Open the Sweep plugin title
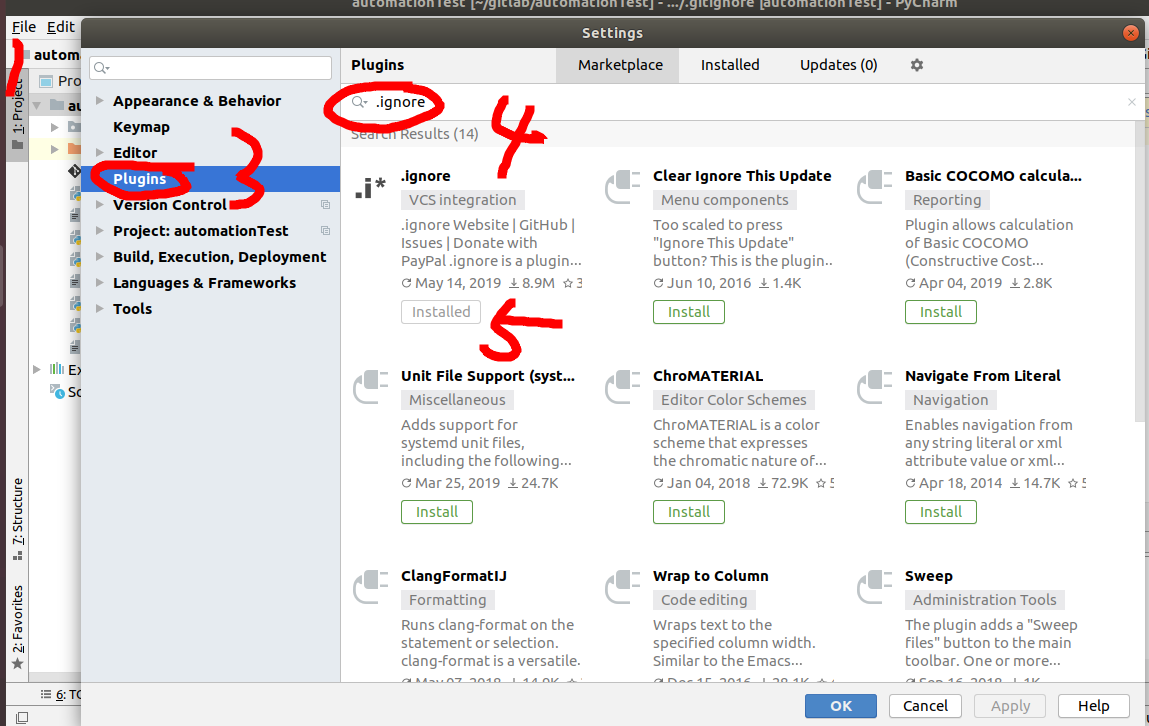The image size is (1149, 726). point(928,577)
